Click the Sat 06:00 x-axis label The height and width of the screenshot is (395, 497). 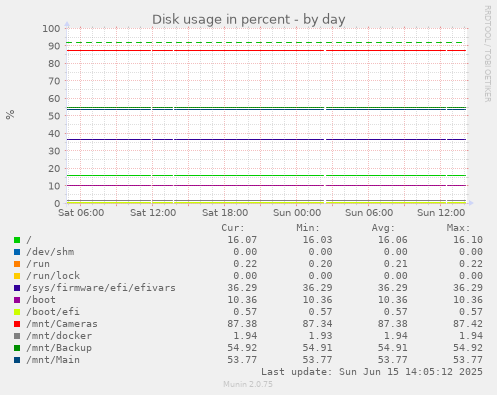point(81,213)
